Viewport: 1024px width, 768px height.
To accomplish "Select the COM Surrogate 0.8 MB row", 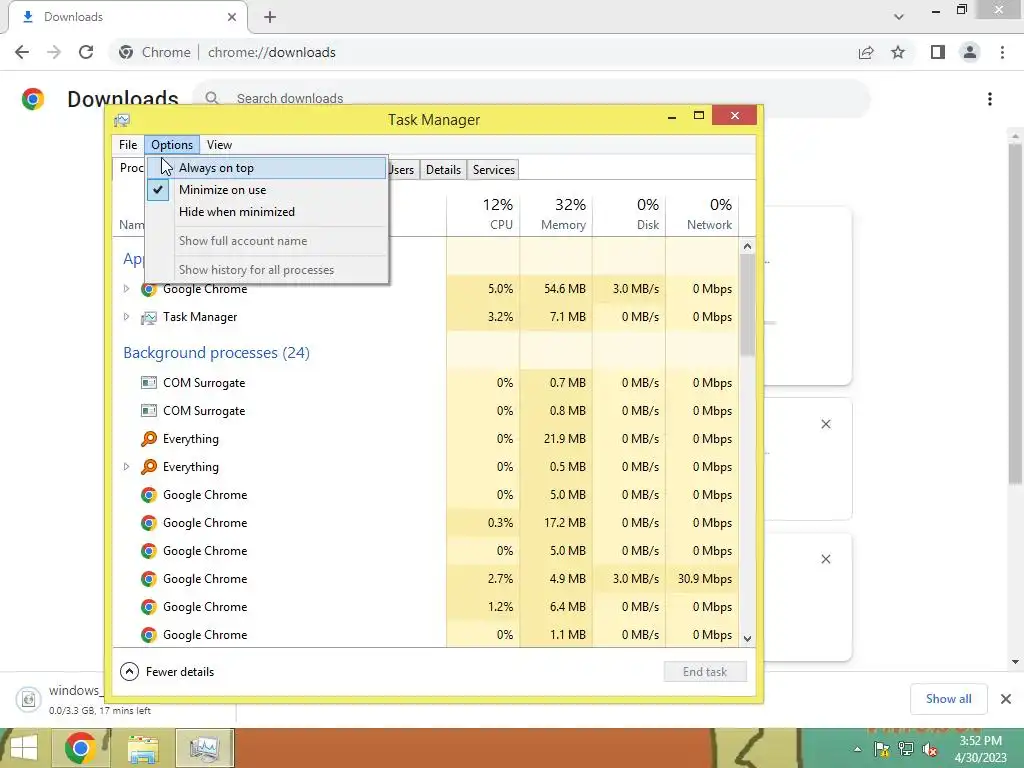I will 426,411.
